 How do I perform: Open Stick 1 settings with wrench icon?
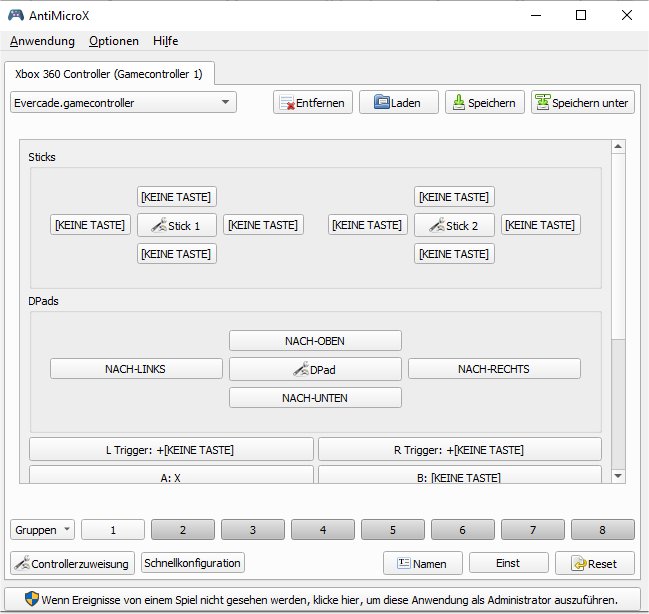(x=176, y=226)
